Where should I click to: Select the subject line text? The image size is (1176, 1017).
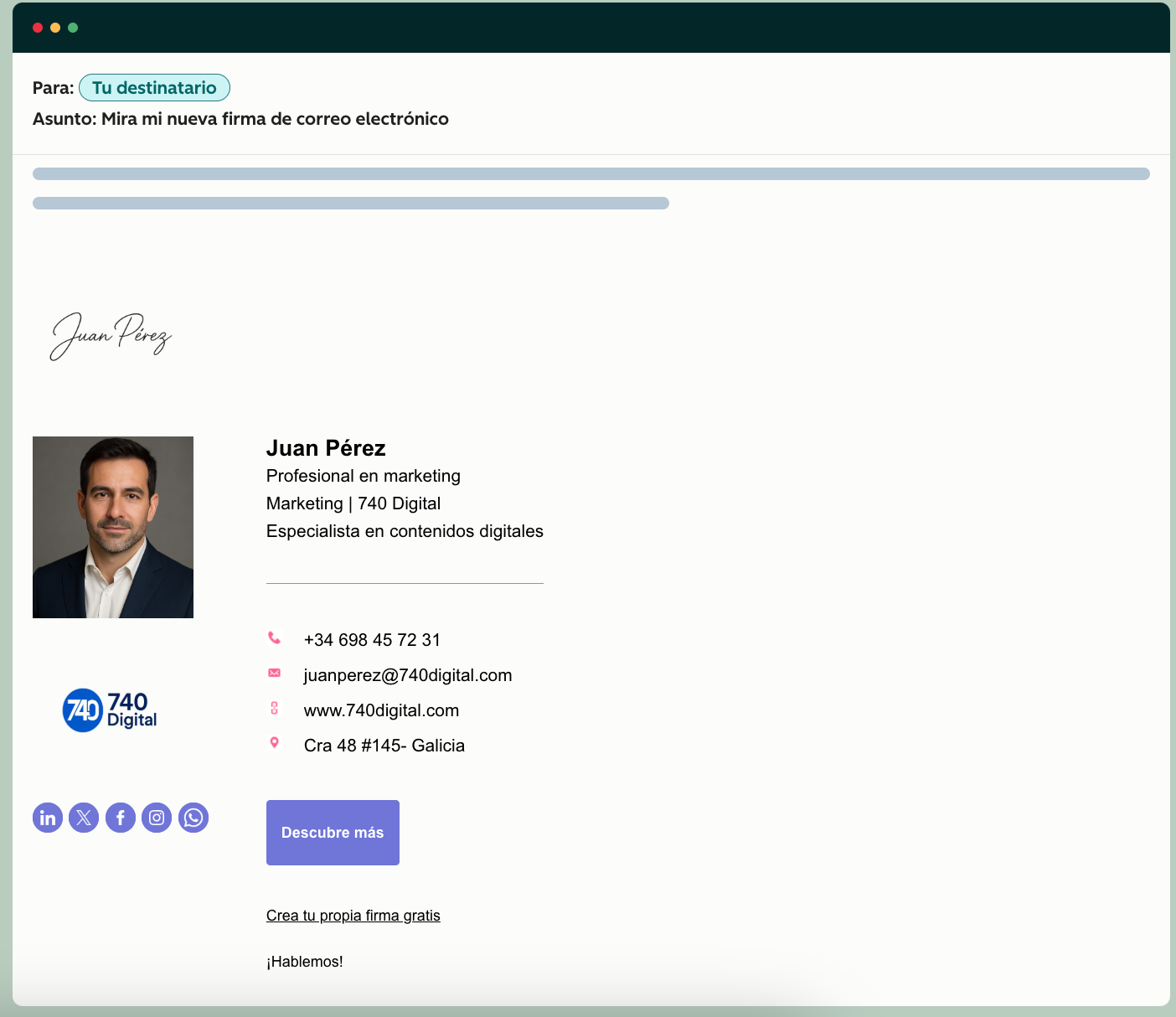point(240,118)
